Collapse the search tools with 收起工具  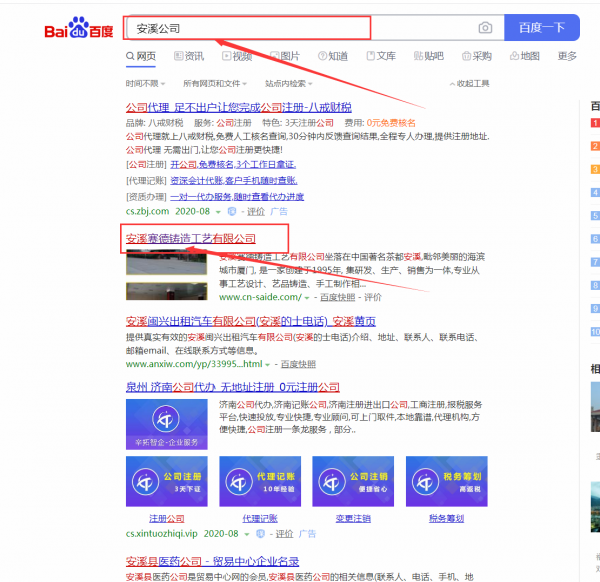(x=468, y=84)
